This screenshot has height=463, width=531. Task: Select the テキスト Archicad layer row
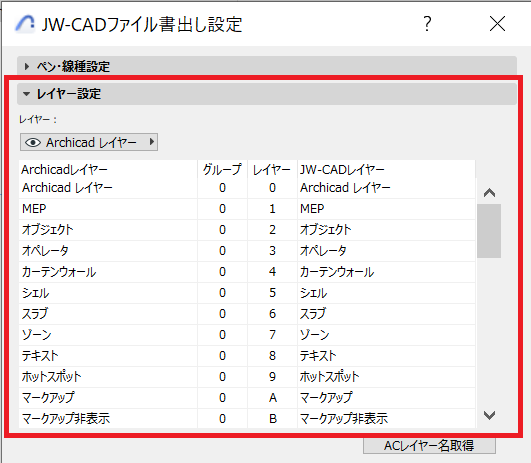click(x=108, y=356)
